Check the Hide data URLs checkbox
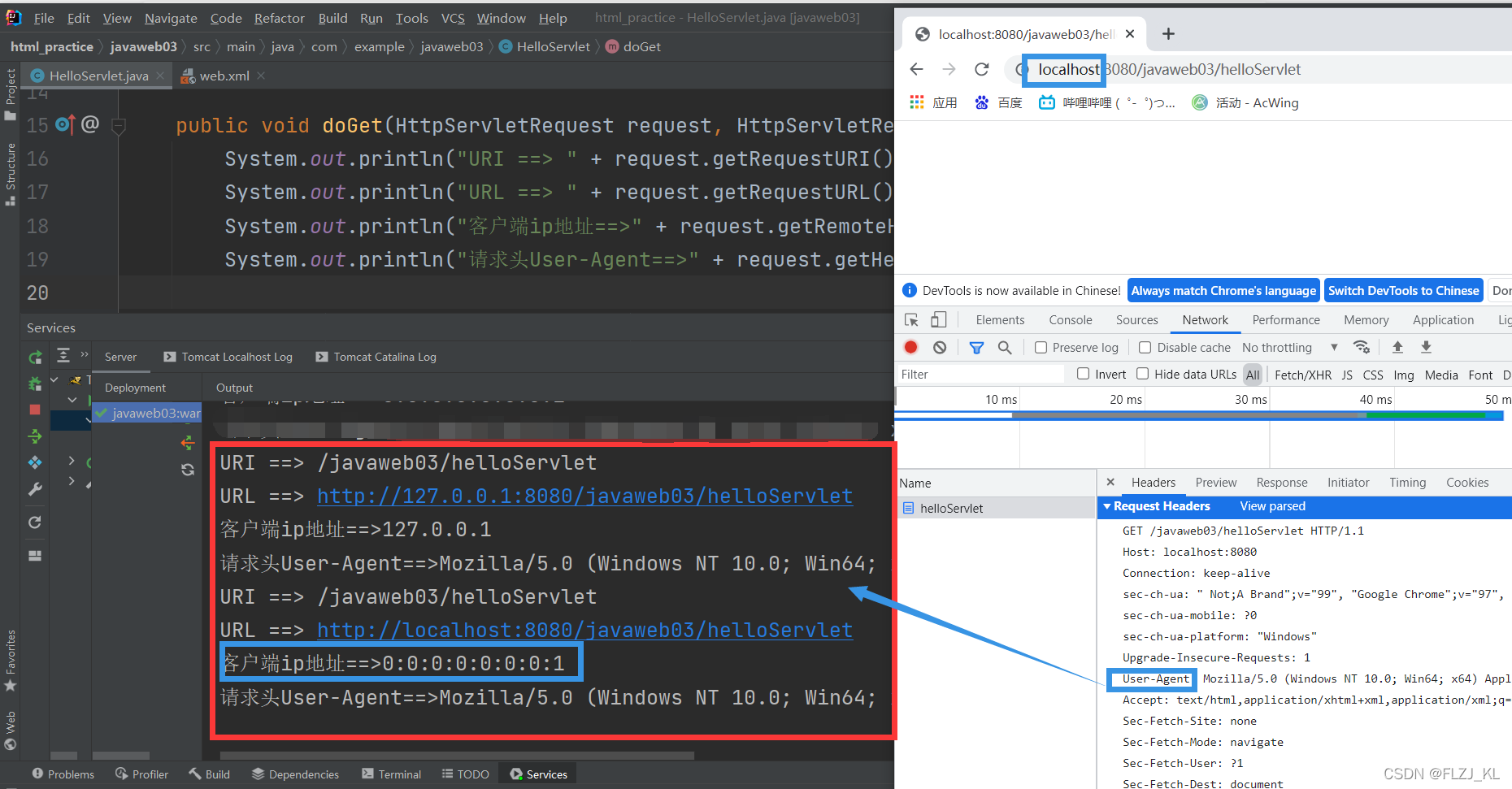The image size is (1512, 789). (1142, 374)
